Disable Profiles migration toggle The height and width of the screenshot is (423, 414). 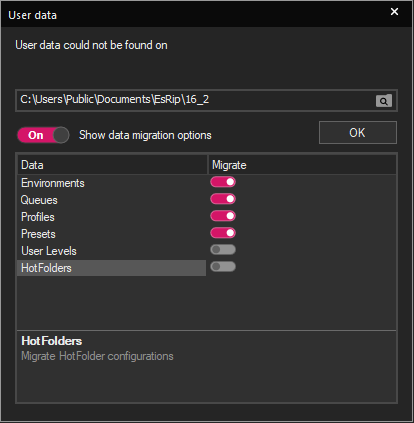pyautogui.click(x=223, y=216)
